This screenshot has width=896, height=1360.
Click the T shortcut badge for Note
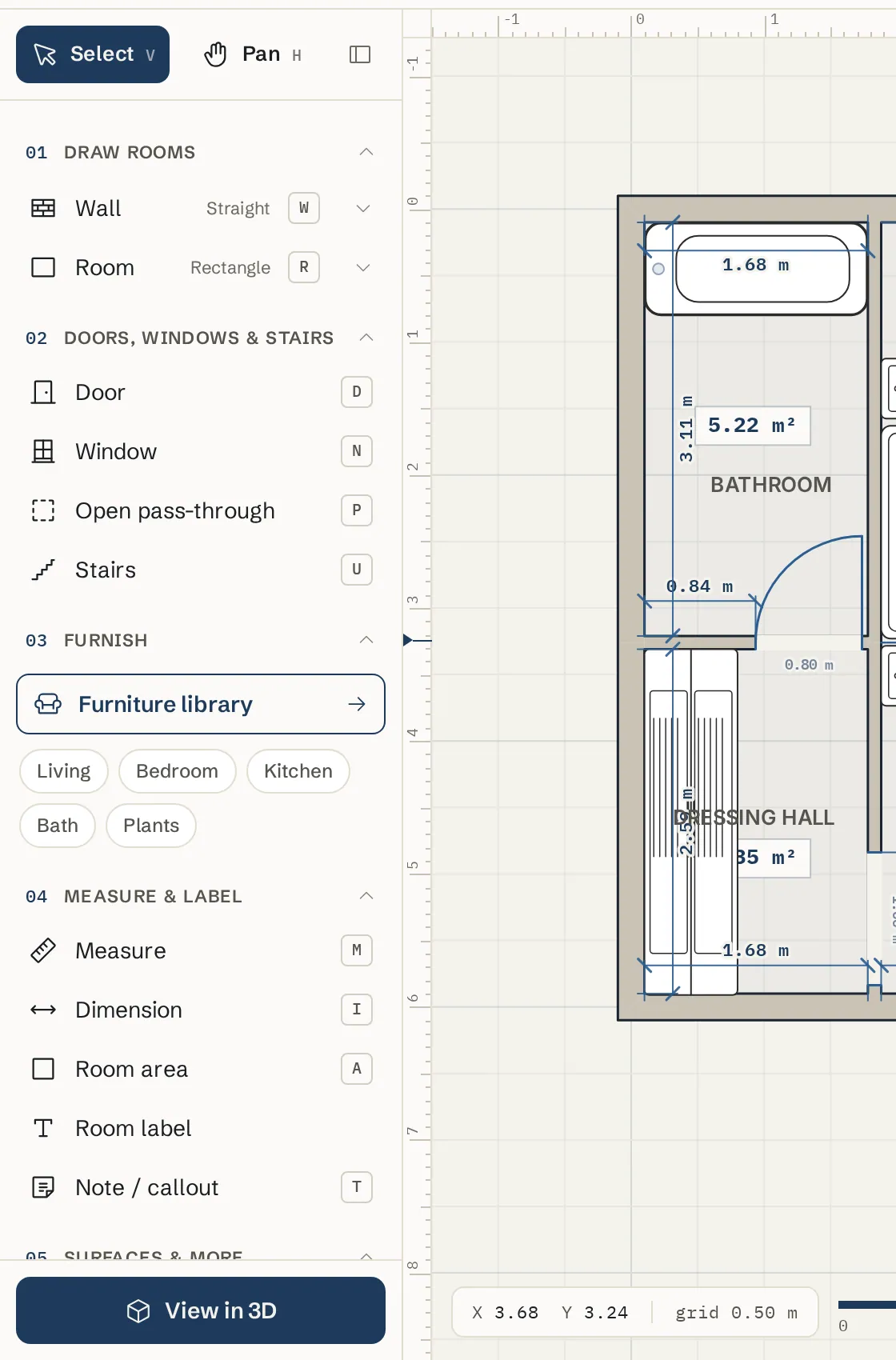coord(357,1187)
